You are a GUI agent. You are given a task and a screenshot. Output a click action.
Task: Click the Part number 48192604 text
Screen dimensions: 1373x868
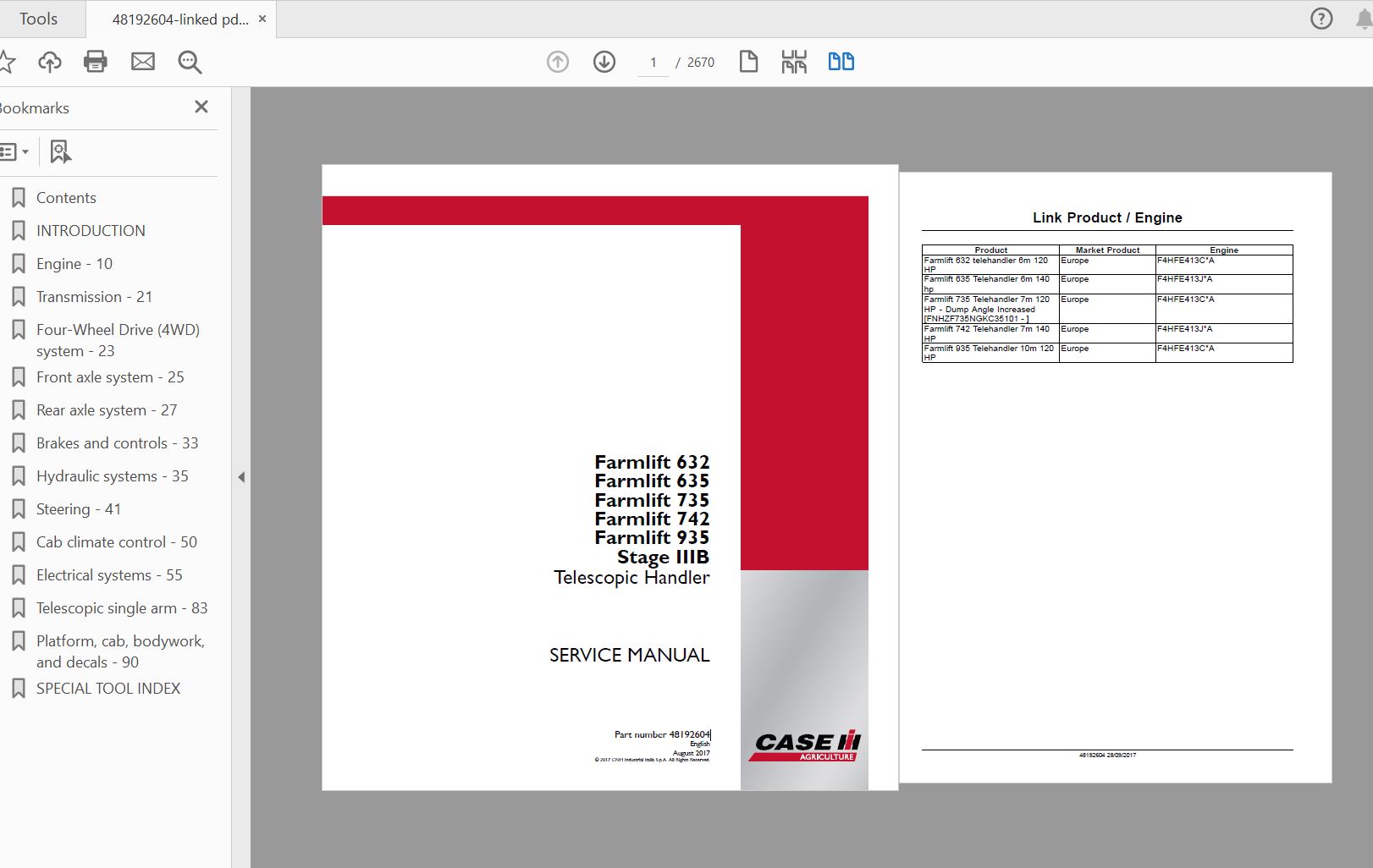[x=662, y=734]
